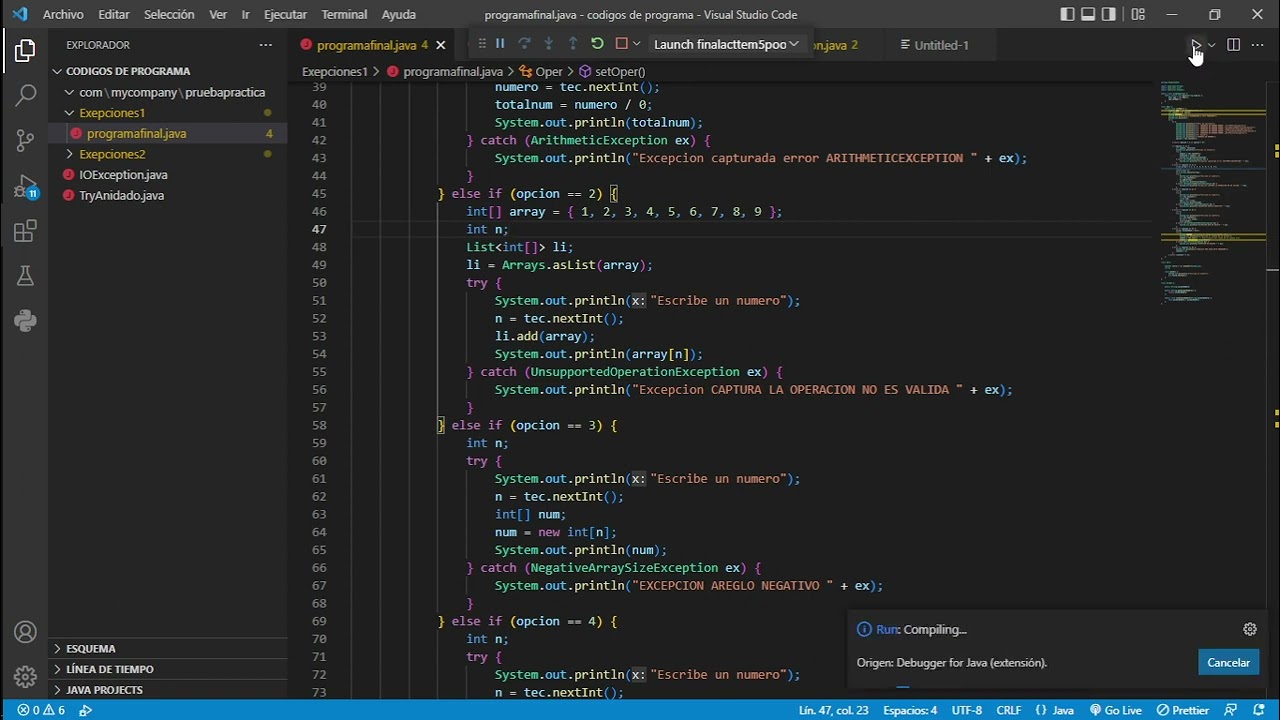Click Lín. 47, col. 23 cursor position

click(833, 710)
